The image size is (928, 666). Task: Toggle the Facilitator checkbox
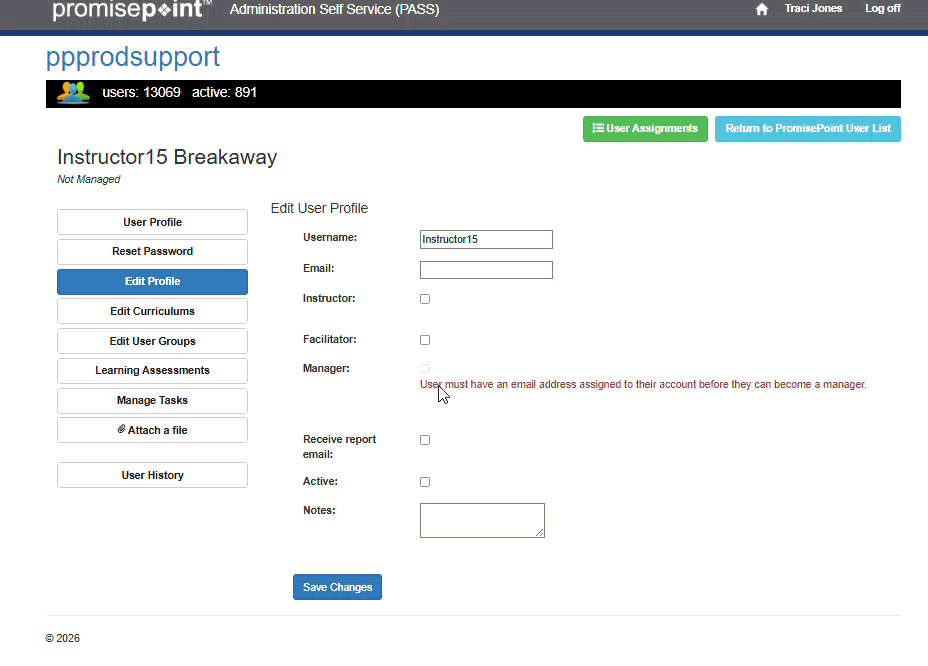tap(425, 340)
